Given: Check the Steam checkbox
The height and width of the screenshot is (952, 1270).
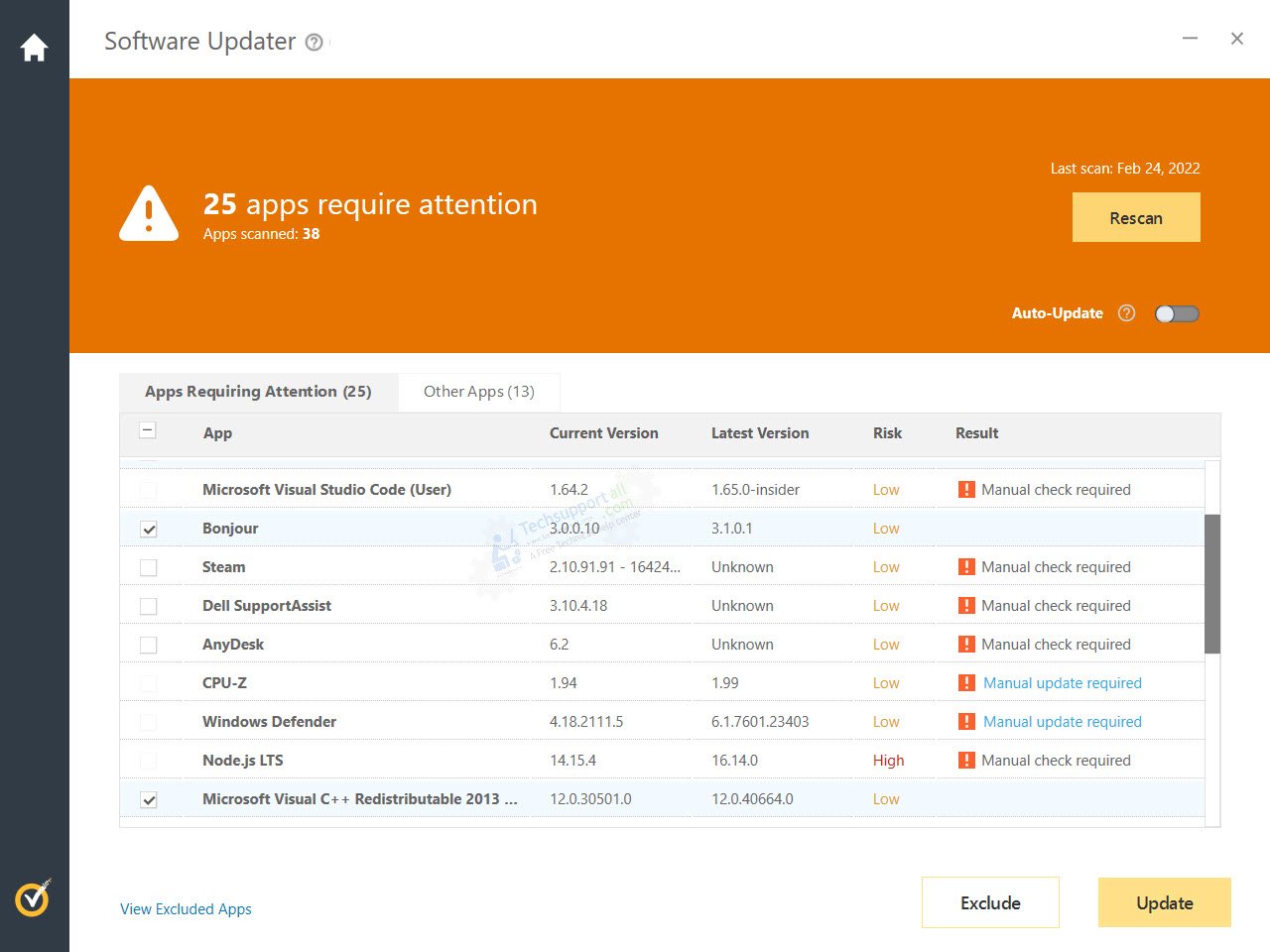Looking at the screenshot, I should (x=149, y=567).
